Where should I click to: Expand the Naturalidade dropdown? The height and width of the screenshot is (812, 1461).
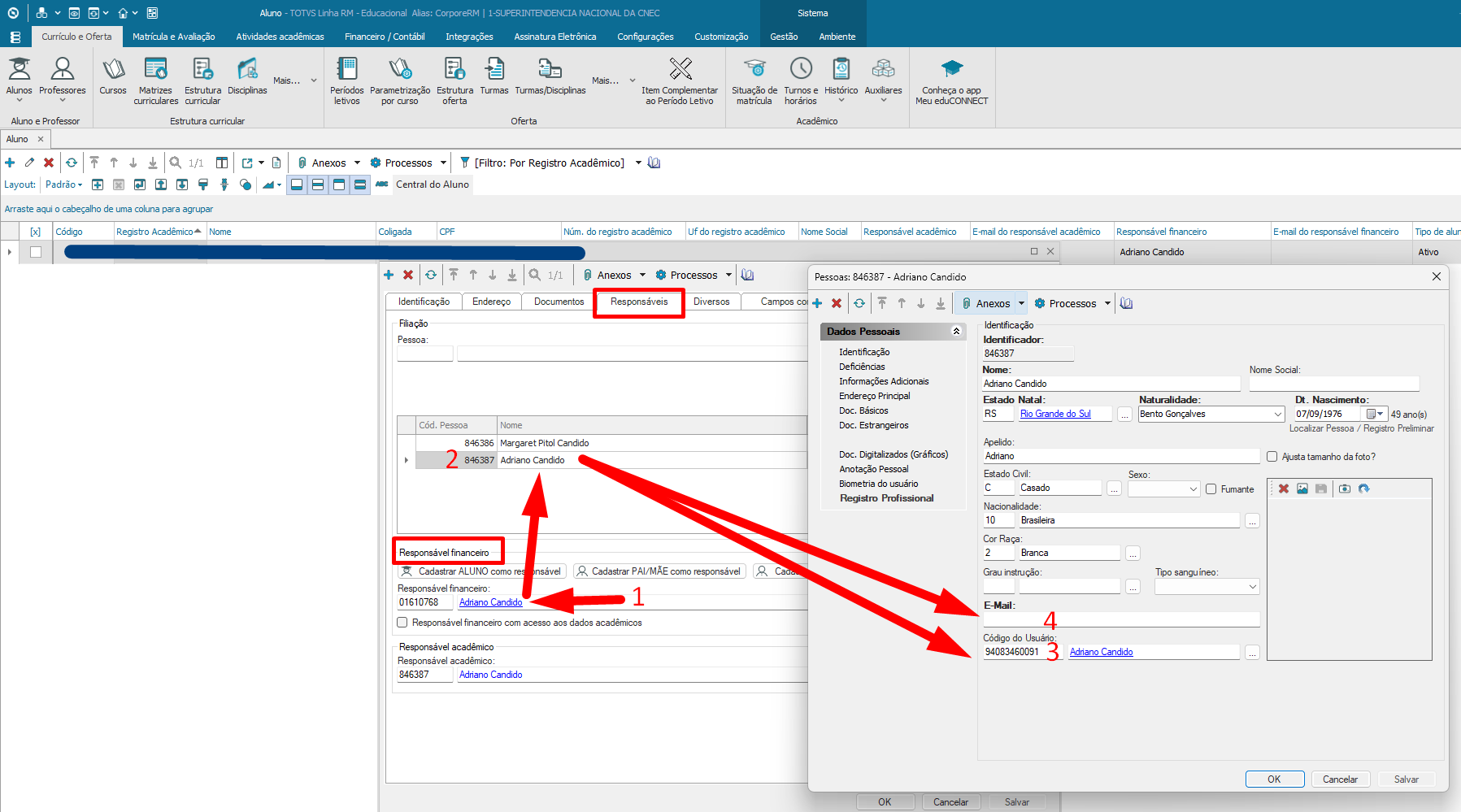(x=1277, y=415)
